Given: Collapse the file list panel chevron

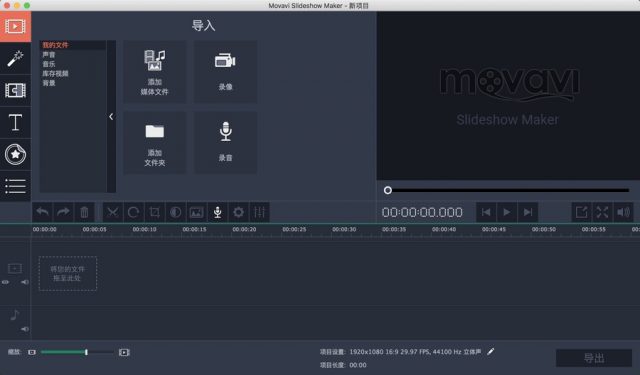Looking at the screenshot, I should click(x=111, y=117).
